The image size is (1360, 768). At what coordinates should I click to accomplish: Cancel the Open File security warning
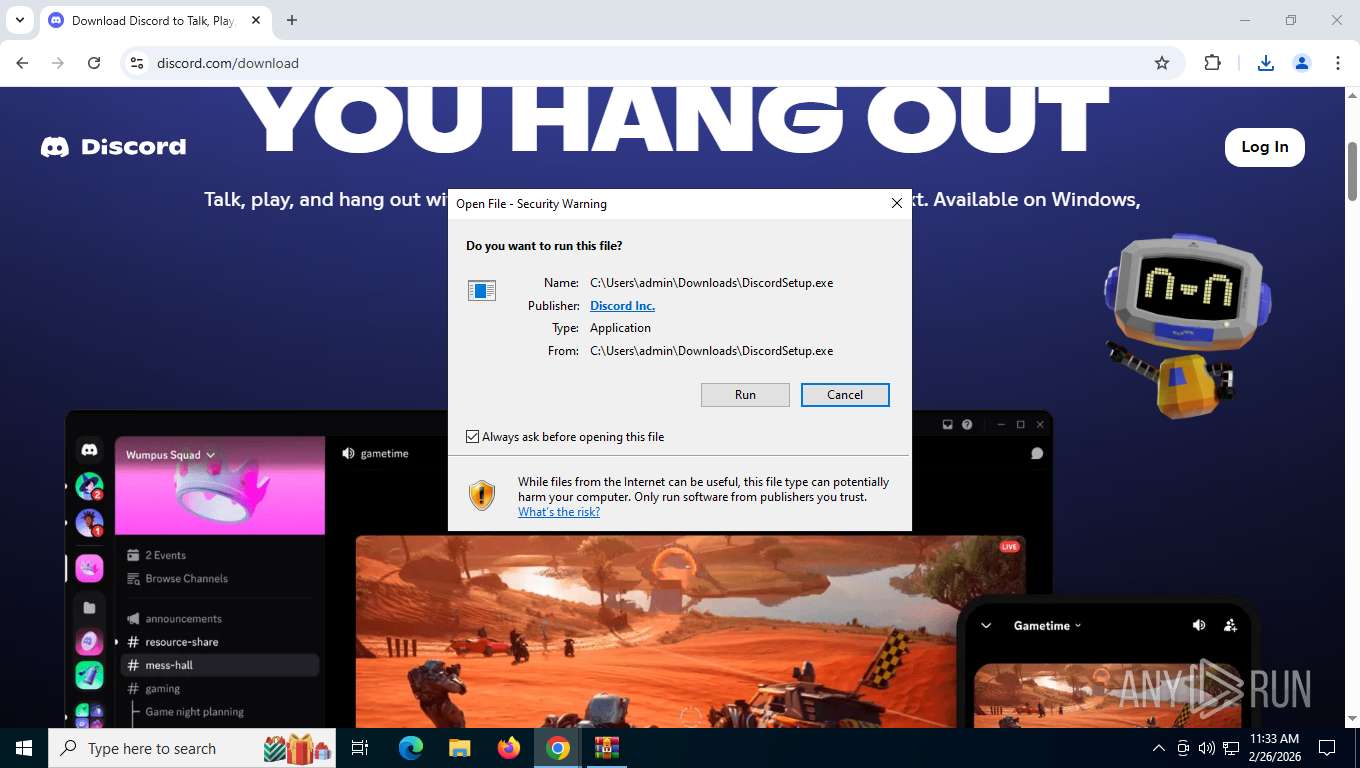click(845, 395)
